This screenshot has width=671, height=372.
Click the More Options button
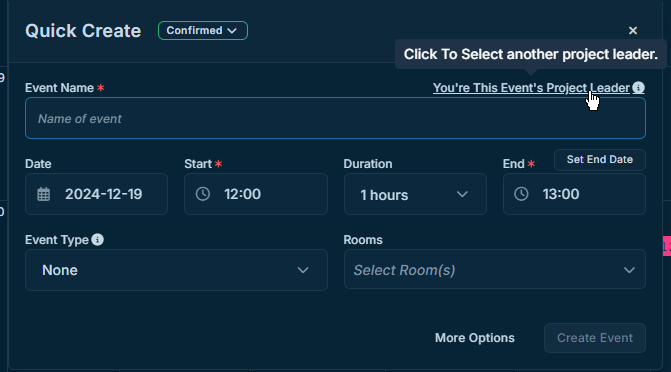(475, 338)
